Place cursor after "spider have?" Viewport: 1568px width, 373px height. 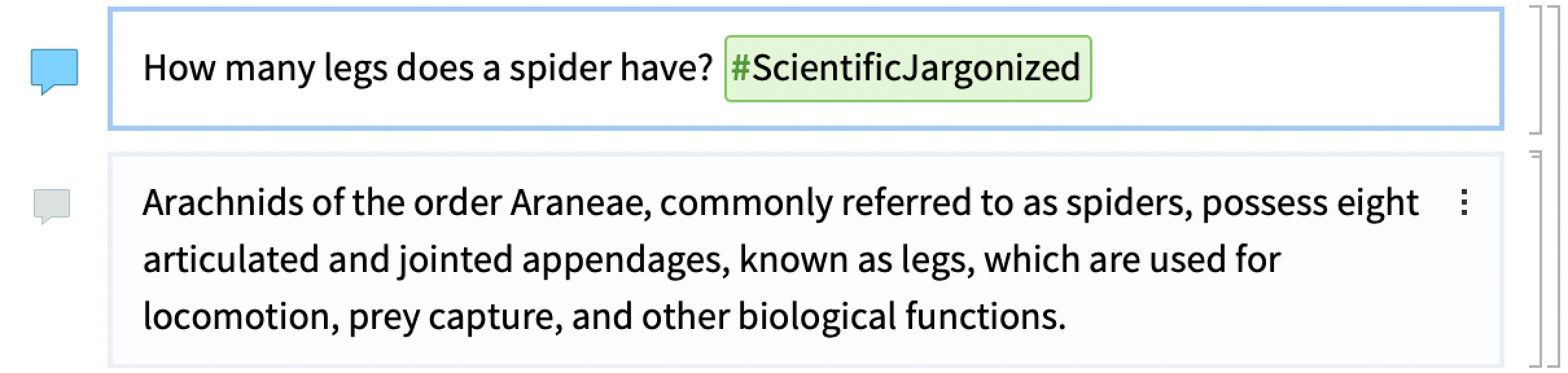pyautogui.click(x=714, y=69)
